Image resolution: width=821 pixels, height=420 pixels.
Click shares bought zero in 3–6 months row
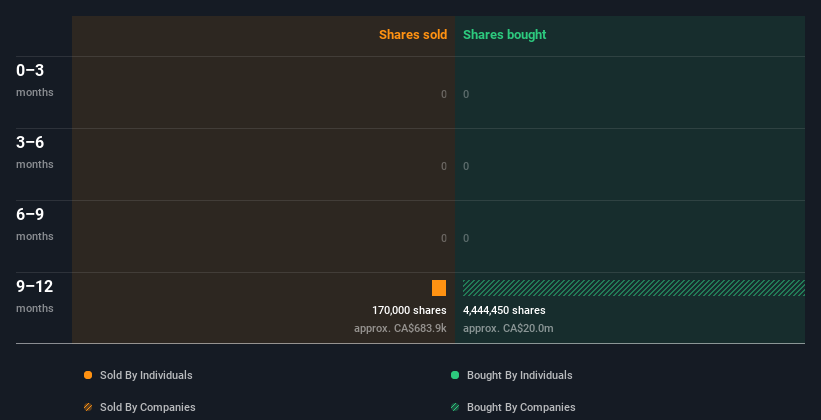tap(466, 166)
